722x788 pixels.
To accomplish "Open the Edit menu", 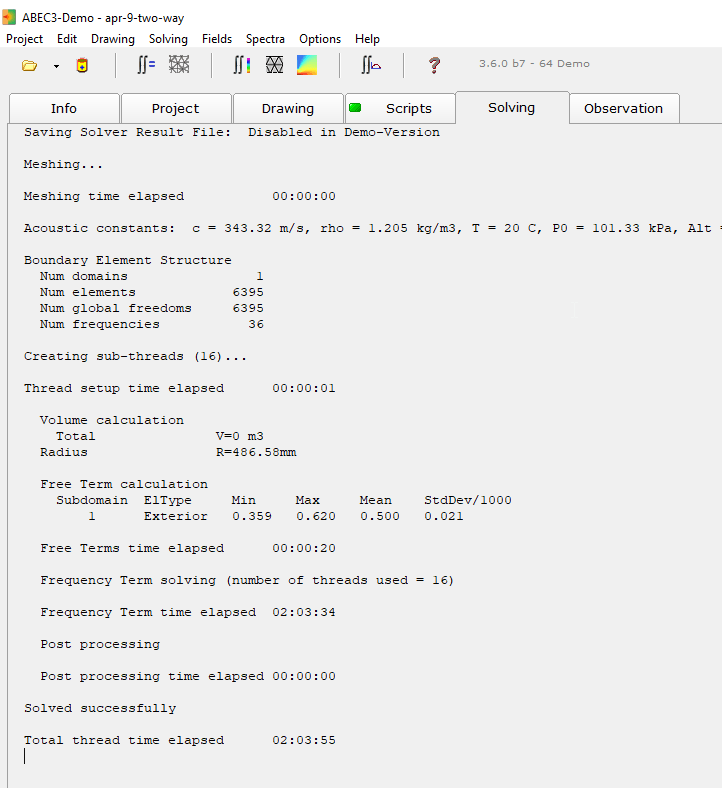I will [x=67, y=39].
